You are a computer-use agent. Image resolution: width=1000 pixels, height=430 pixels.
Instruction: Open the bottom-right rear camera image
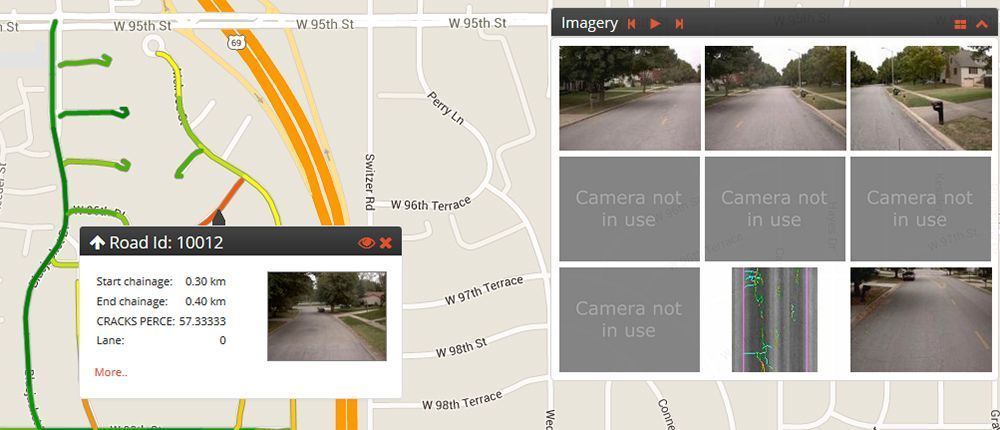coord(921,320)
